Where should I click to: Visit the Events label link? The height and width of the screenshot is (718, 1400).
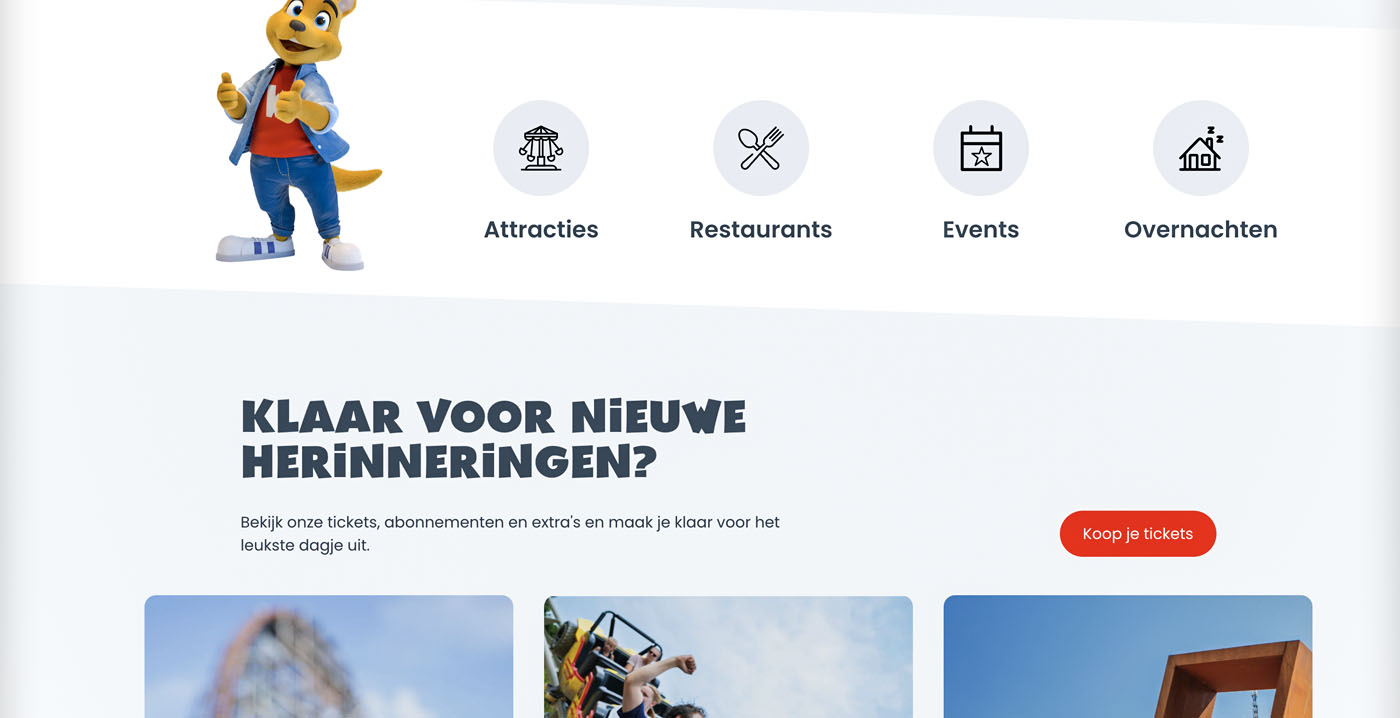981,229
